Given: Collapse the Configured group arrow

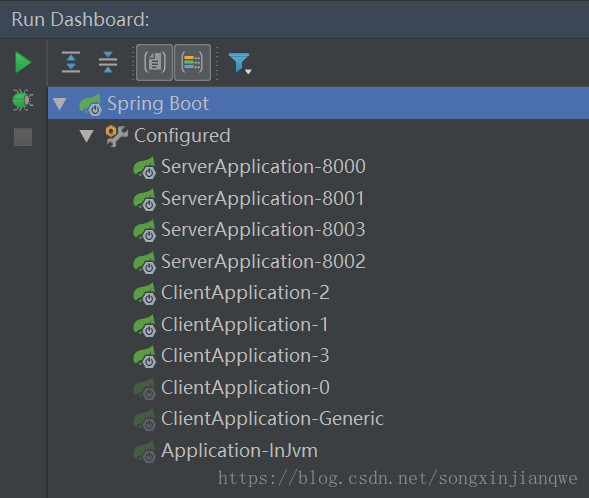Looking at the screenshot, I should click(x=86, y=136).
